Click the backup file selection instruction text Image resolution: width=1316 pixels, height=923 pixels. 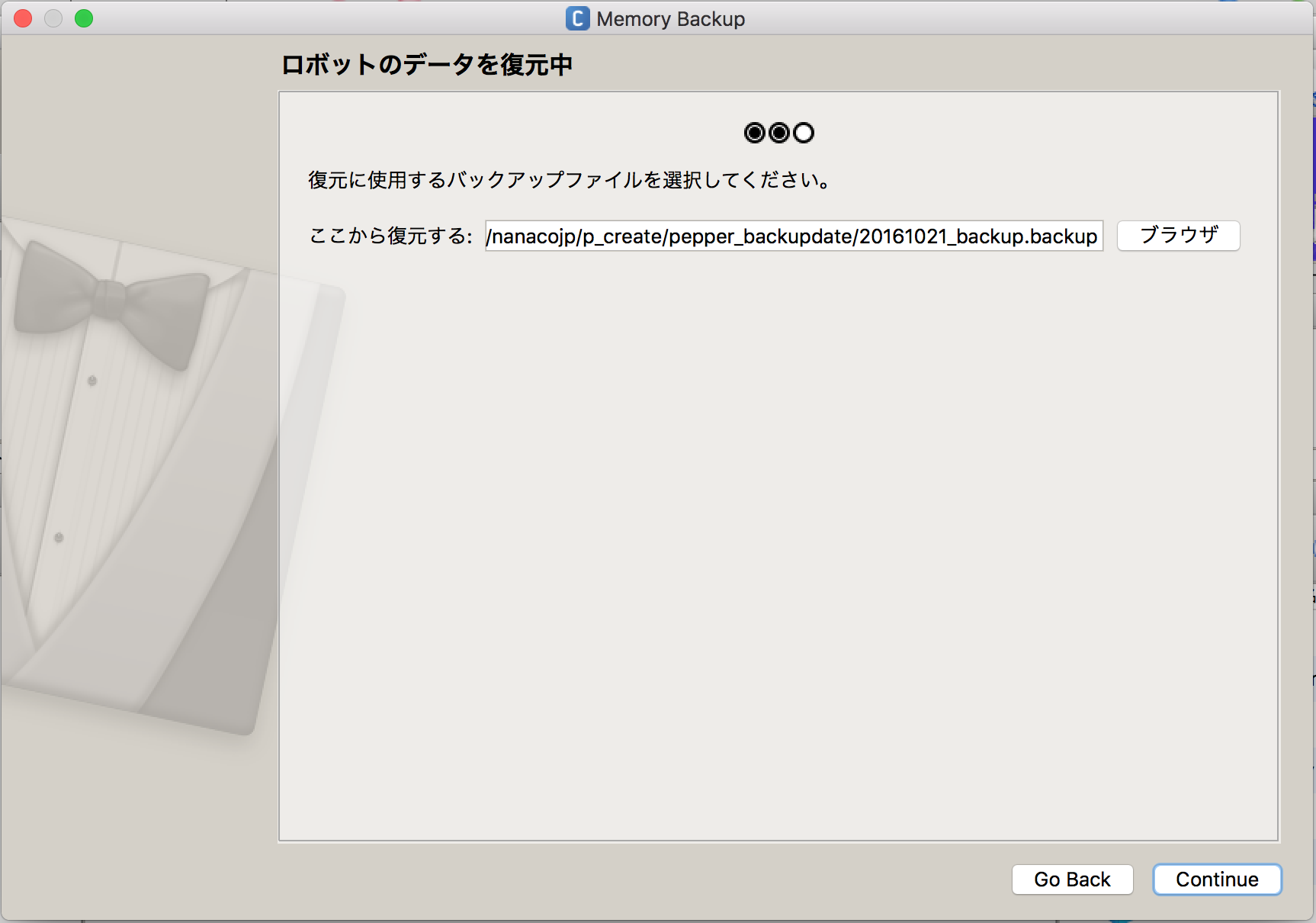(x=570, y=180)
